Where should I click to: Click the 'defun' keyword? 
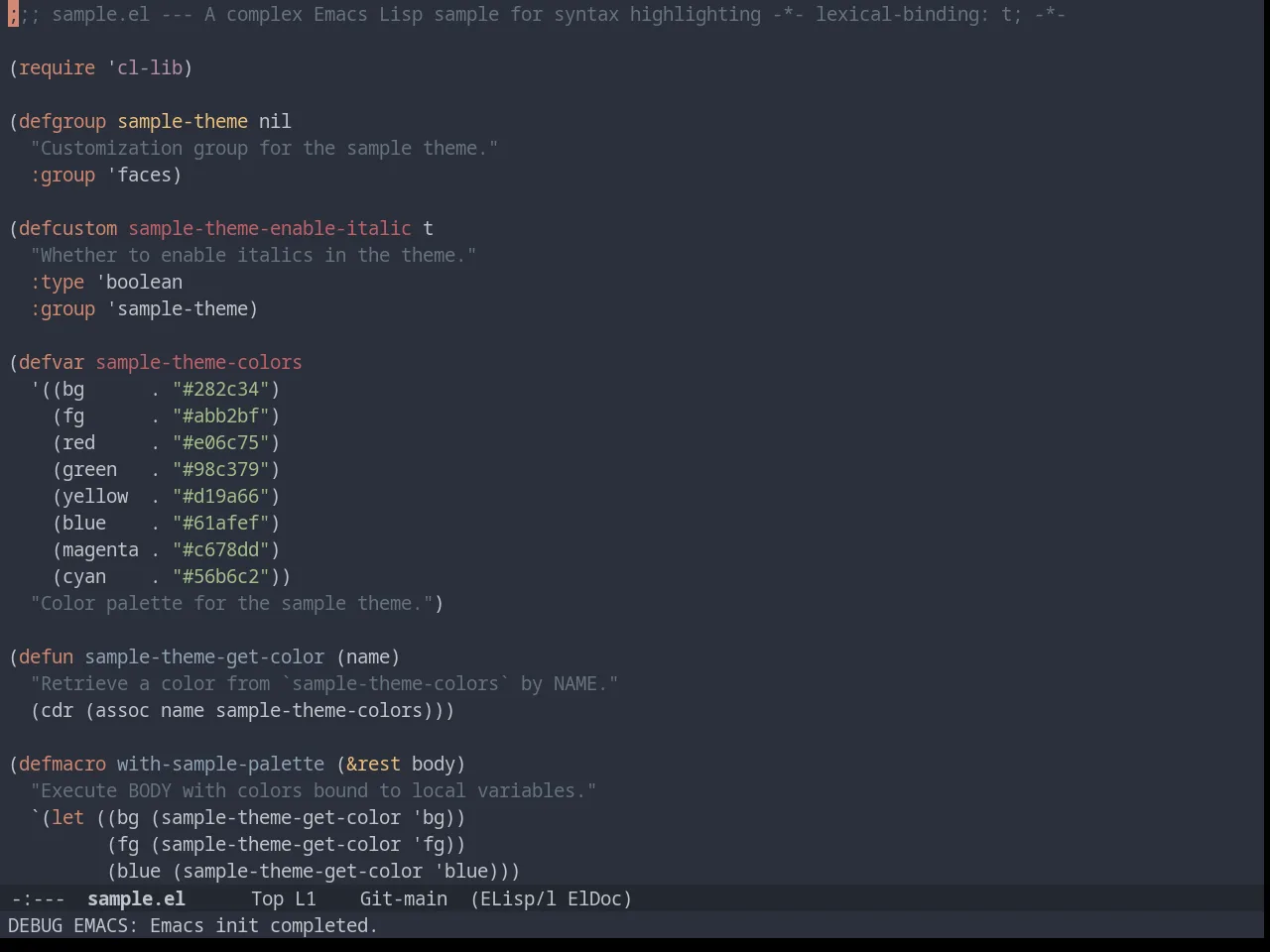click(46, 656)
